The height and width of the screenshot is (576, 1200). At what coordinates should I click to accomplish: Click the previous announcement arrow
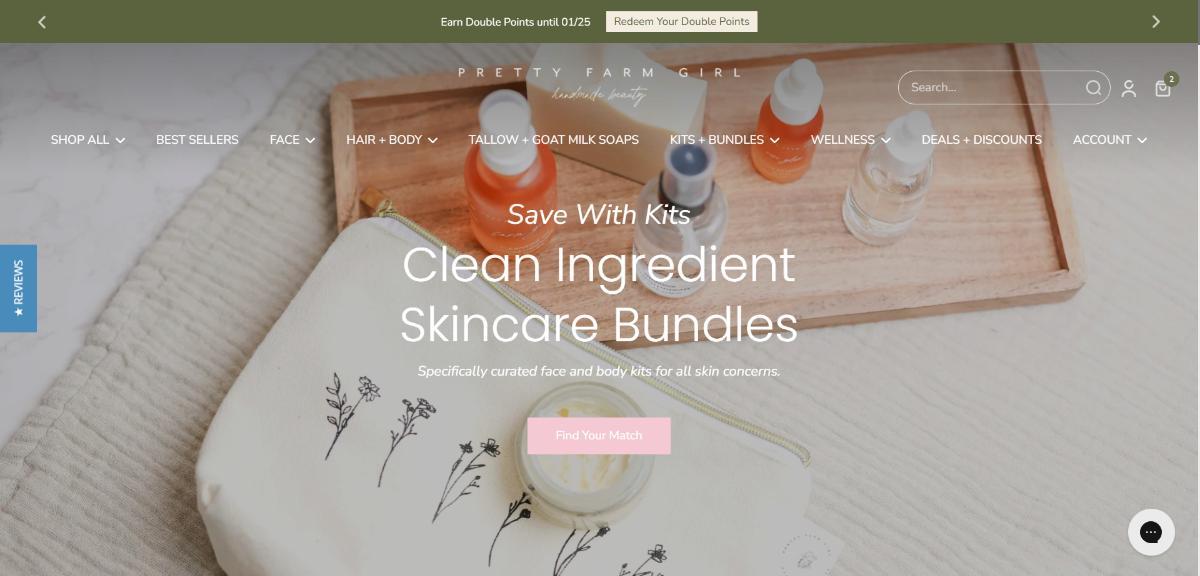pos(42,21)
